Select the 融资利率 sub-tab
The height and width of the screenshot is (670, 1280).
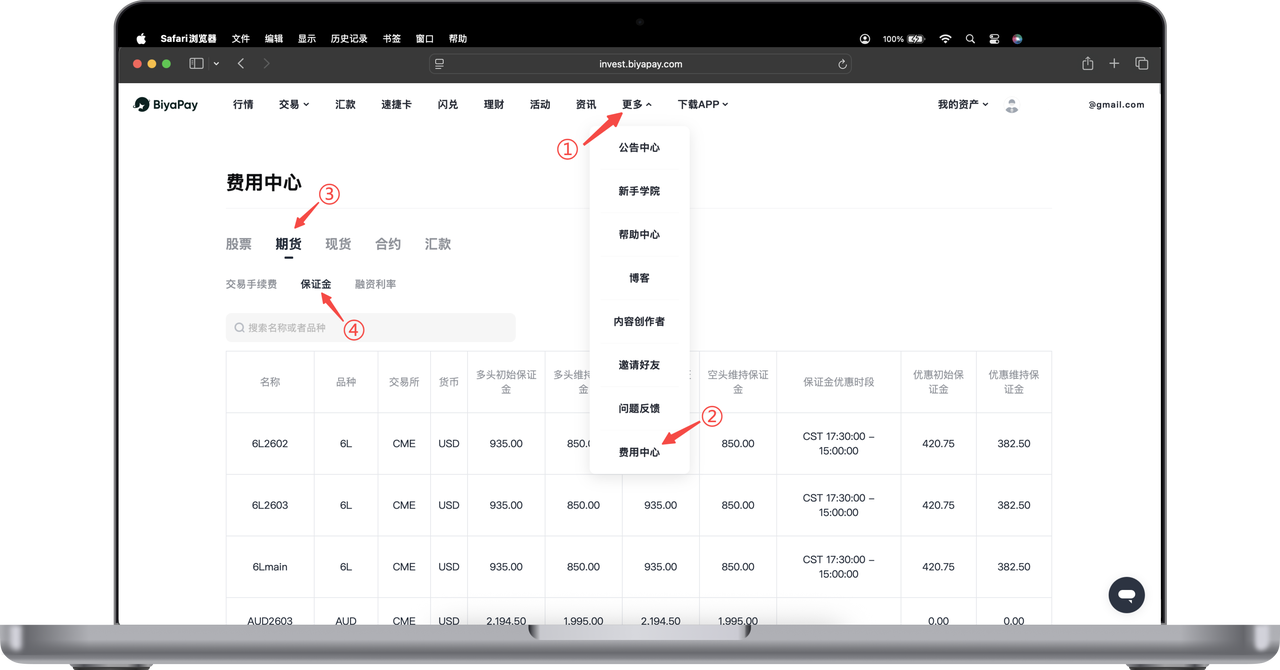375,285
